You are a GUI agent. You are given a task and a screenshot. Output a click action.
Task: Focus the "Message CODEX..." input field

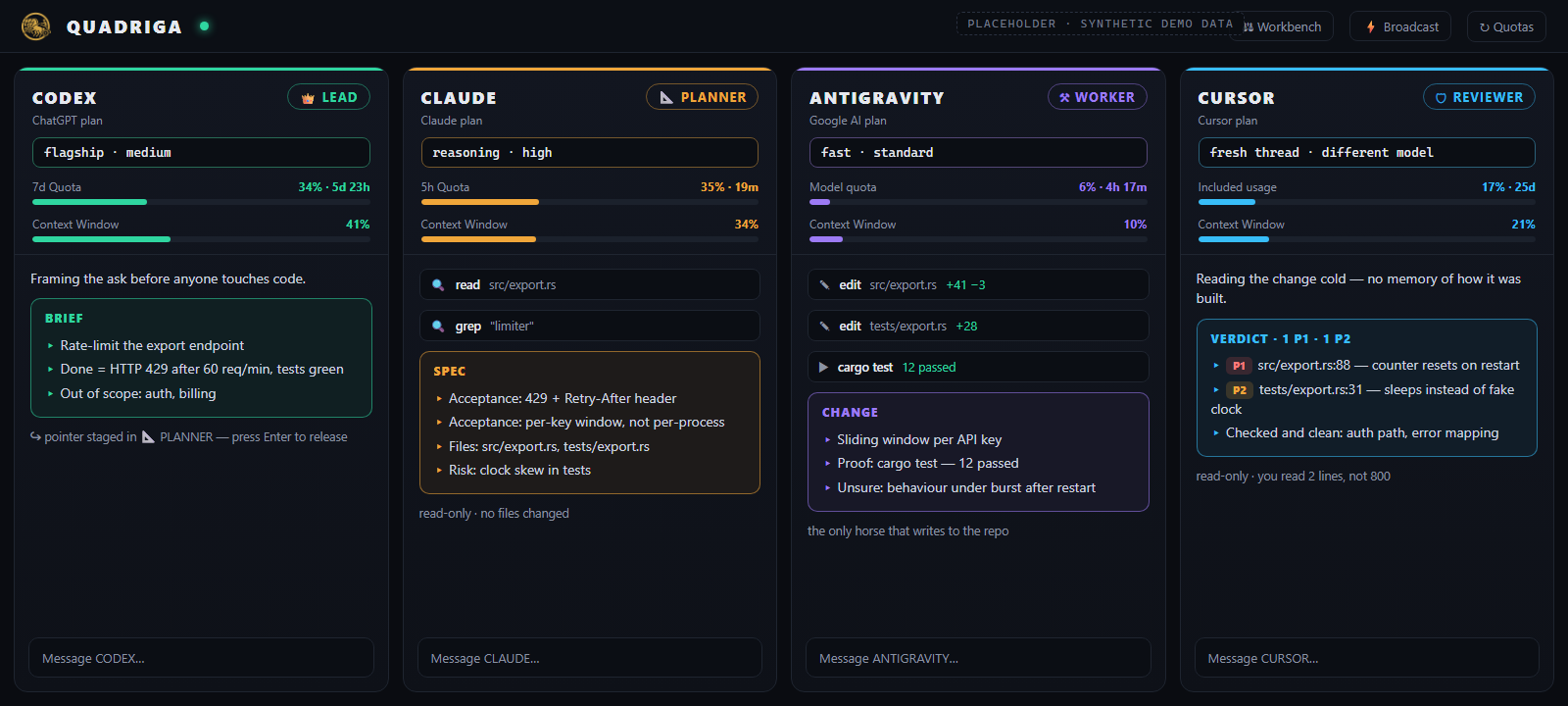pos(201,658)
